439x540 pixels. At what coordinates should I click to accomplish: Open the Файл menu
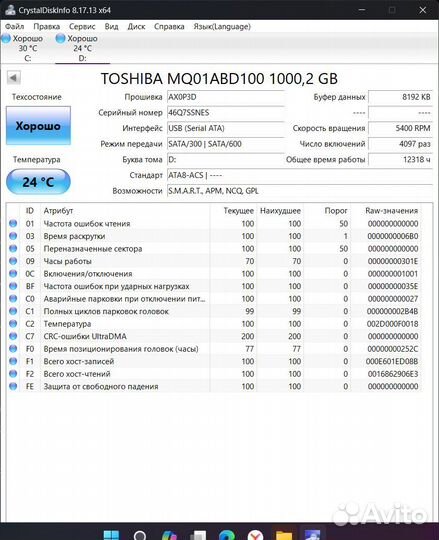[14, 27]
